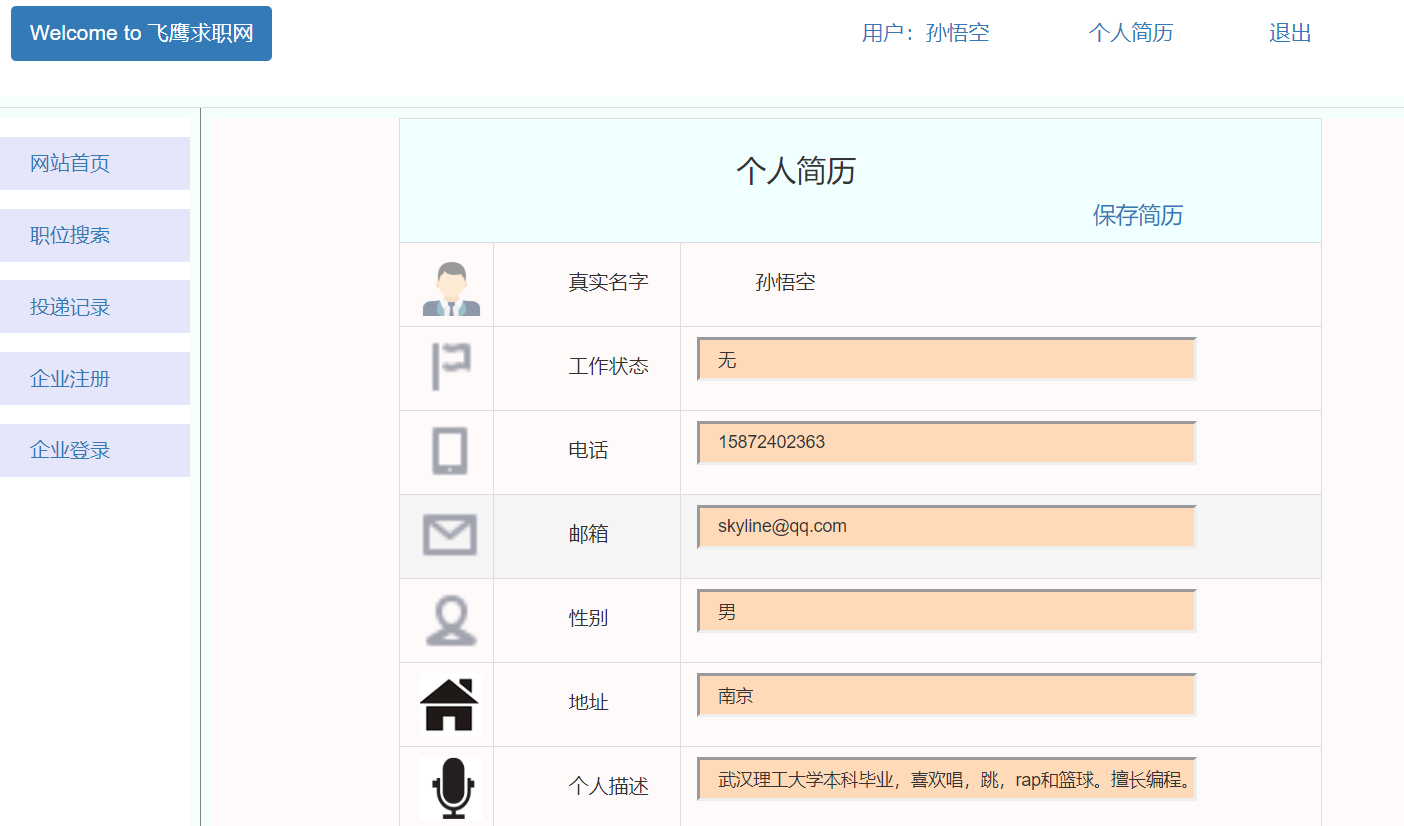Click the flag icon for 工作状态
Viewport: 1404px width, 826px height.
pos(451,366)
